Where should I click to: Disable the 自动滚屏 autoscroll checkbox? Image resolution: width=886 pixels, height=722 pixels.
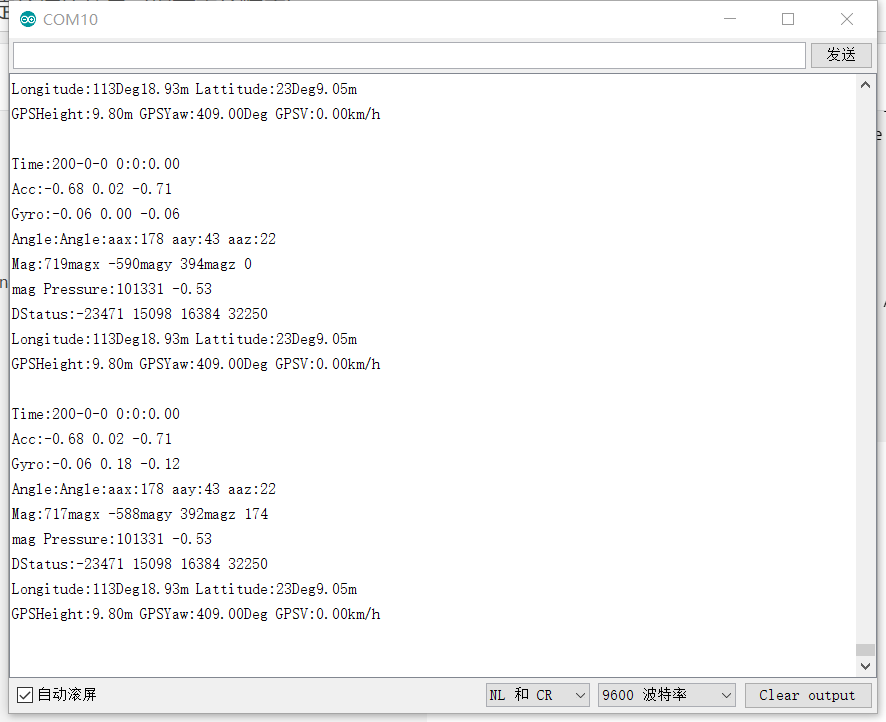point(22,695)
